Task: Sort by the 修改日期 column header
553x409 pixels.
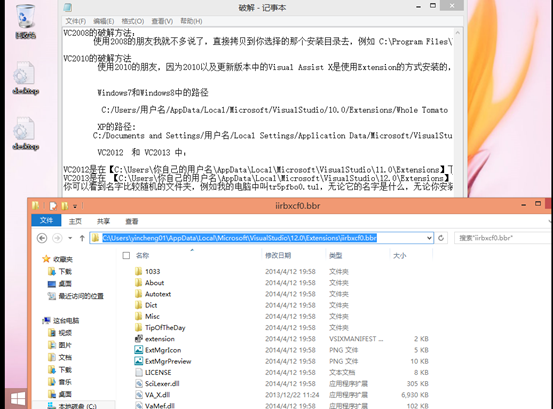Action: [x=278, y=255]
